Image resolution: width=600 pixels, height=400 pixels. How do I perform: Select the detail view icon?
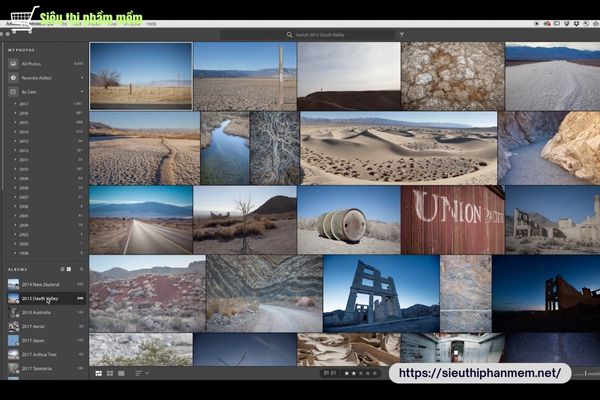click(x=121, y=373)
